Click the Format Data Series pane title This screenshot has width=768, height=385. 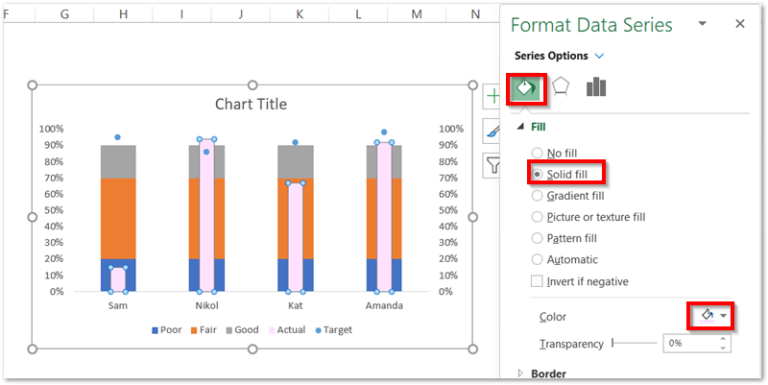point(591,24)
